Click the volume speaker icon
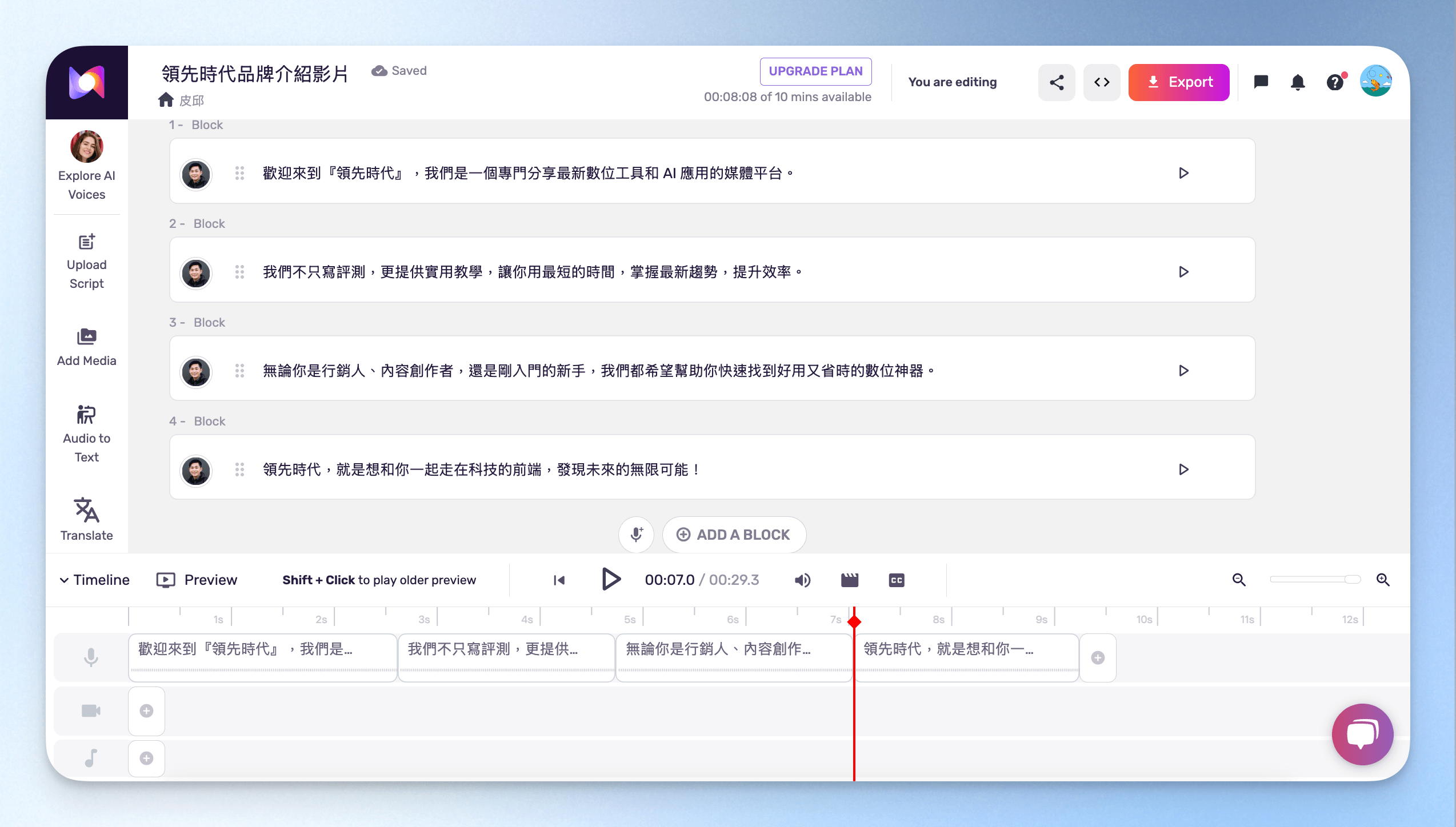 click(x=802, y=580)
